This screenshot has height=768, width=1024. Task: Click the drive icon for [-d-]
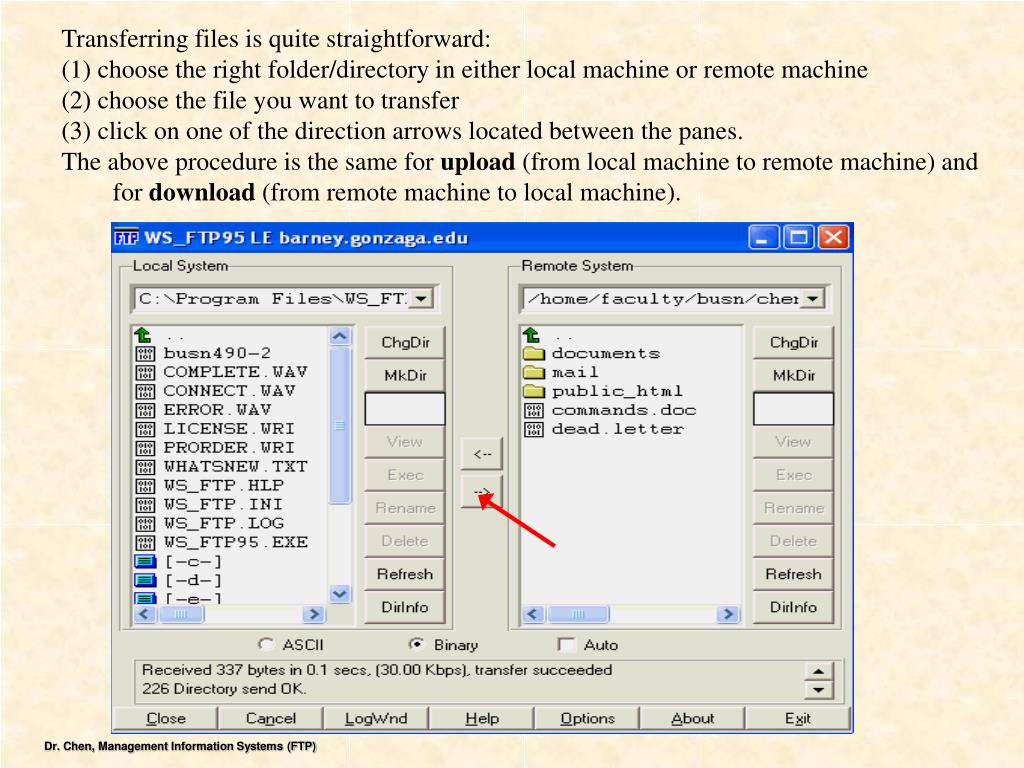[x=145, y=581]
